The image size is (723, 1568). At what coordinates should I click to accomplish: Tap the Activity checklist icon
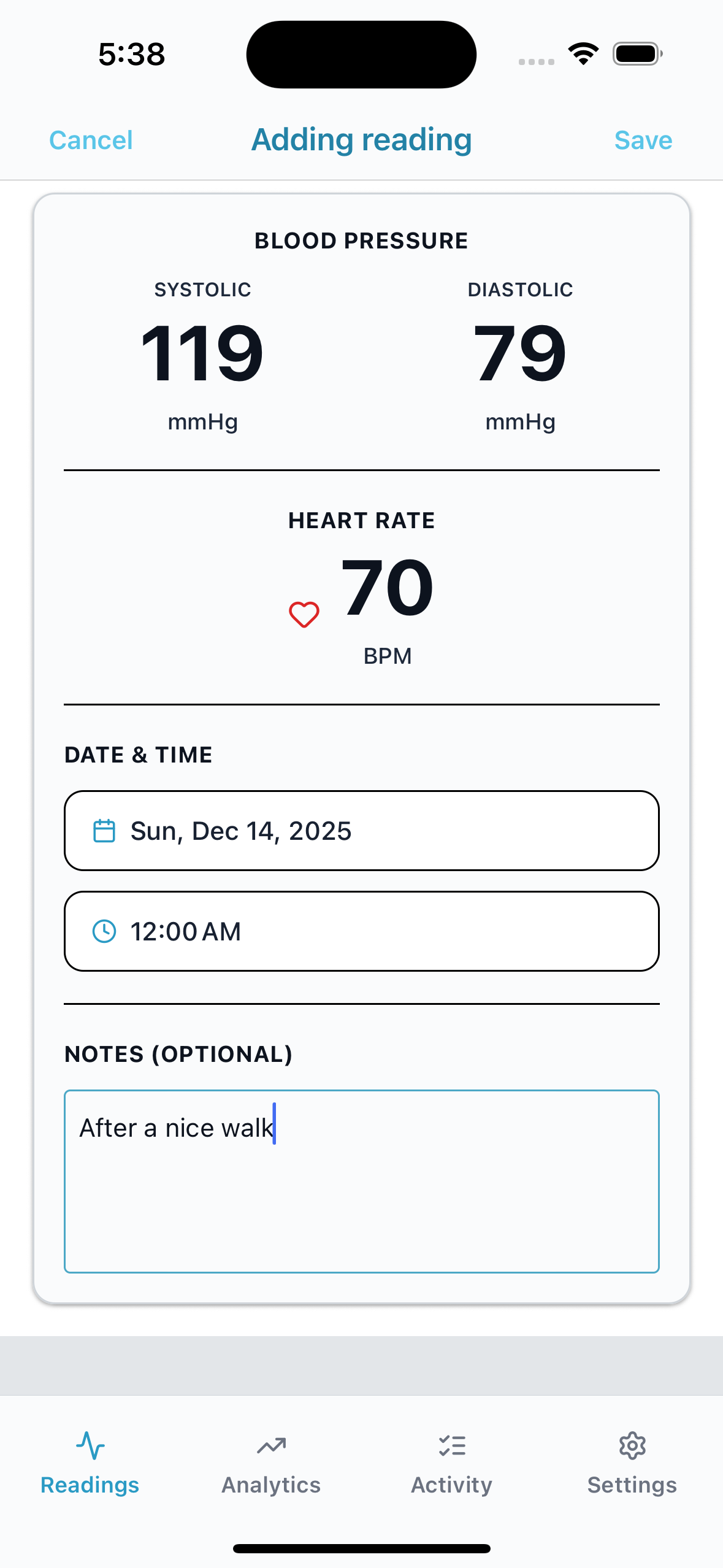point(452,1445)
